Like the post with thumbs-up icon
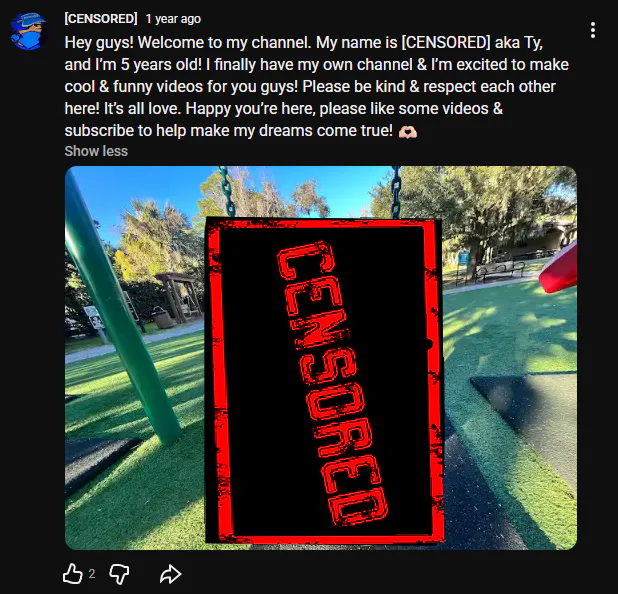The width and height of the screenshot is (618, 594). [x=73, y=574]
